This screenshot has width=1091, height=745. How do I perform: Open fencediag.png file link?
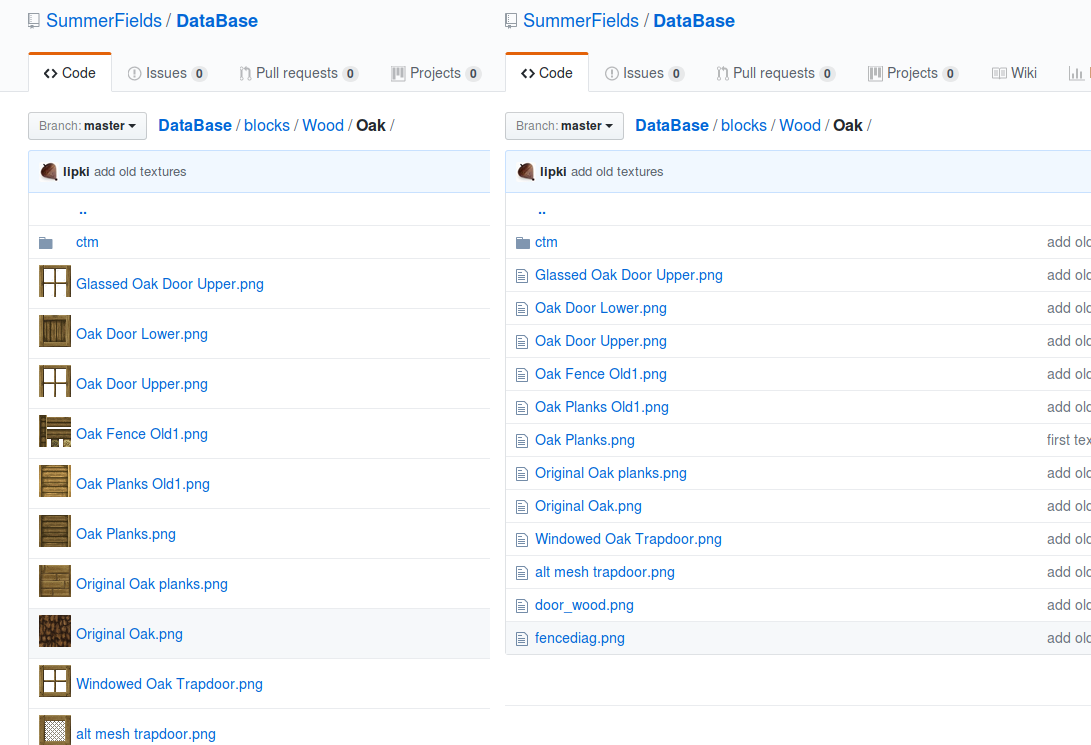580,638
